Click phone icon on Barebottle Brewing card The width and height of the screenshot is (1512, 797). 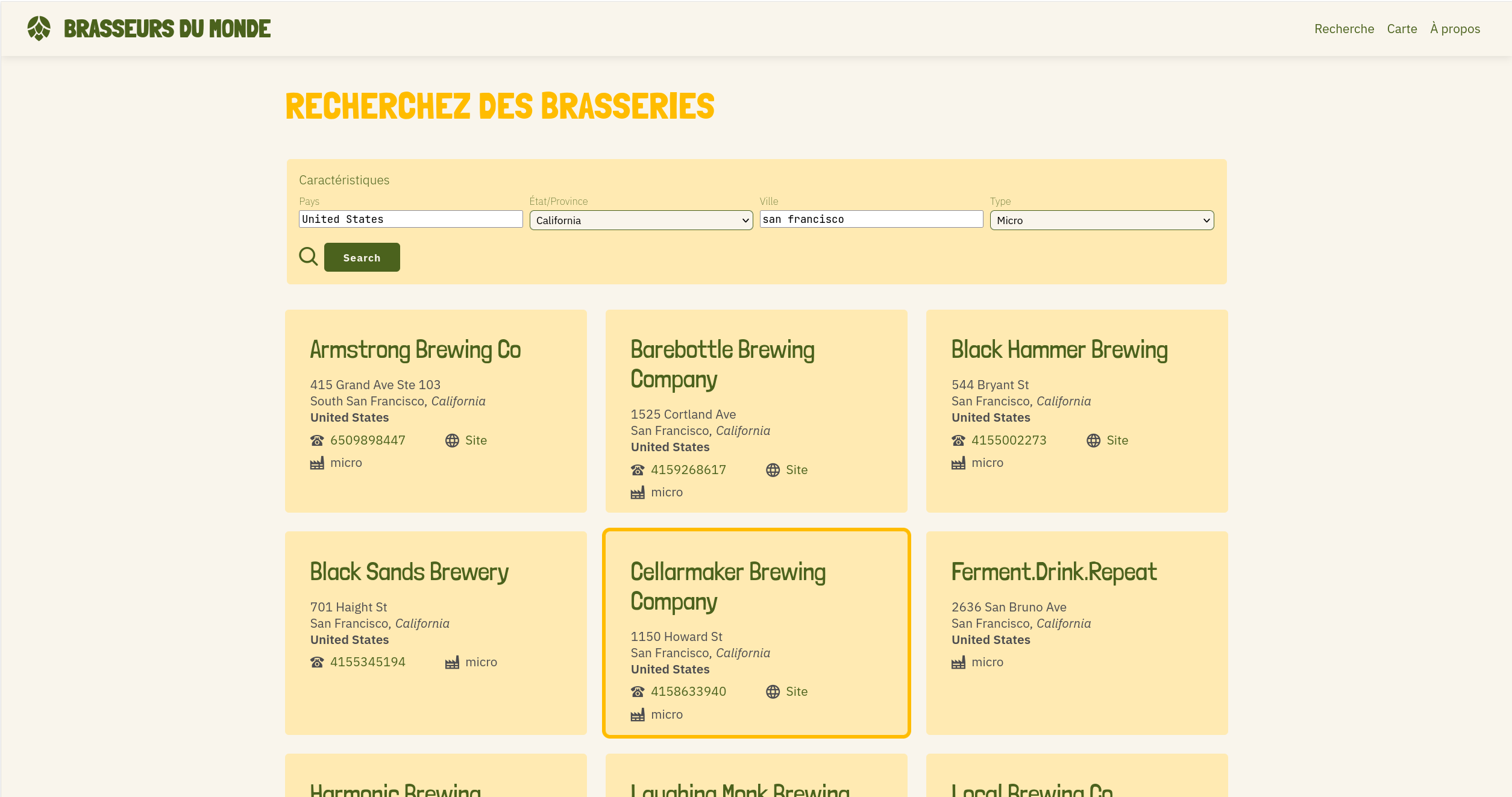pyautogui.click(x=638, y=470)
